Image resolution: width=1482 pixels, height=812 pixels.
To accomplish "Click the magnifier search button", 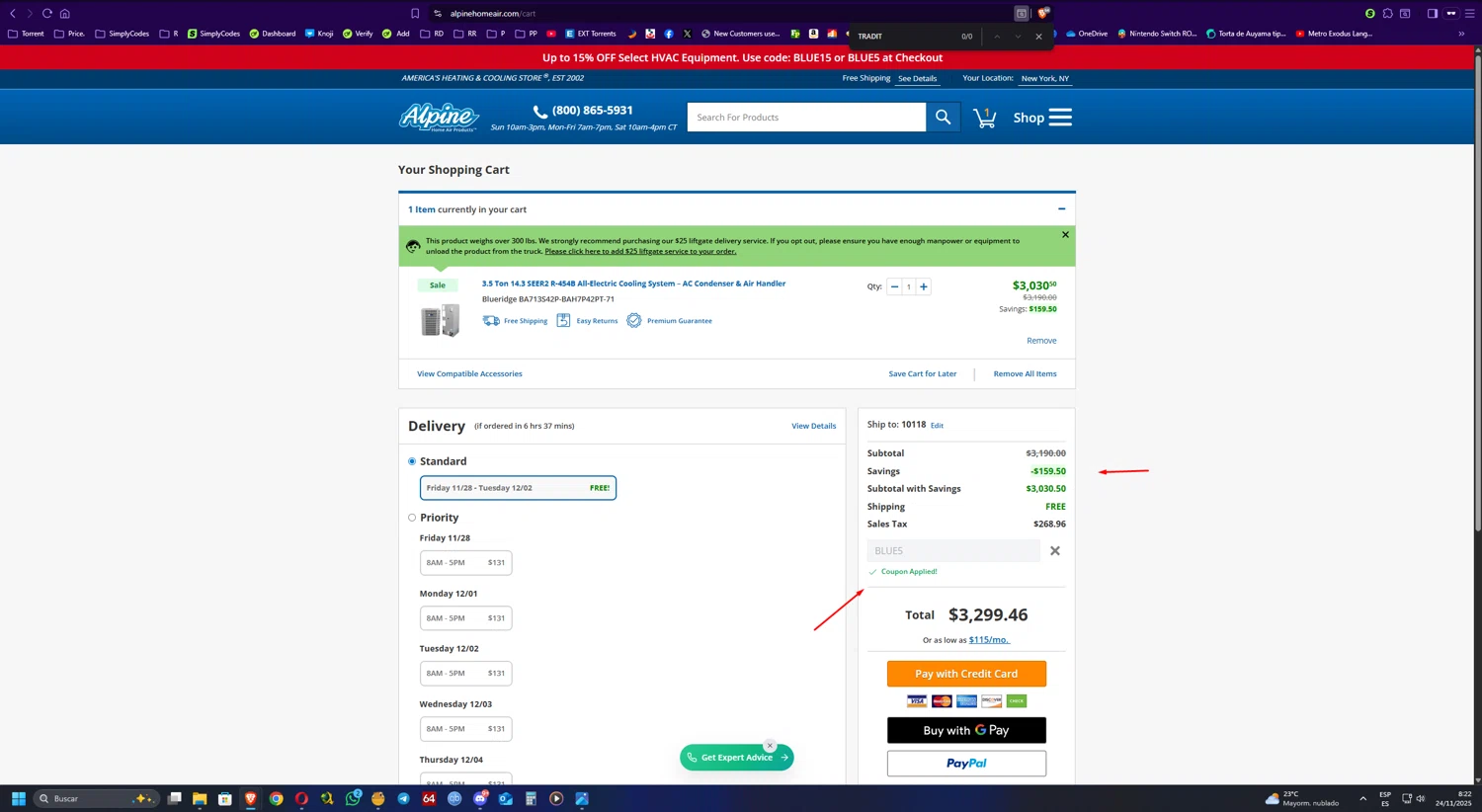I will point(943,118).
